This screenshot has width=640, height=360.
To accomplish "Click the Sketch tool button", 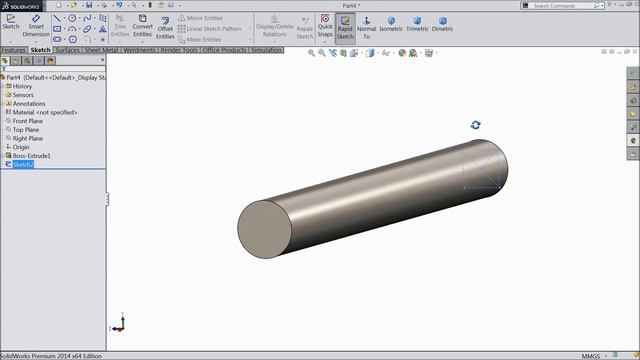I will pyautogui.click(x=11, y=22).
